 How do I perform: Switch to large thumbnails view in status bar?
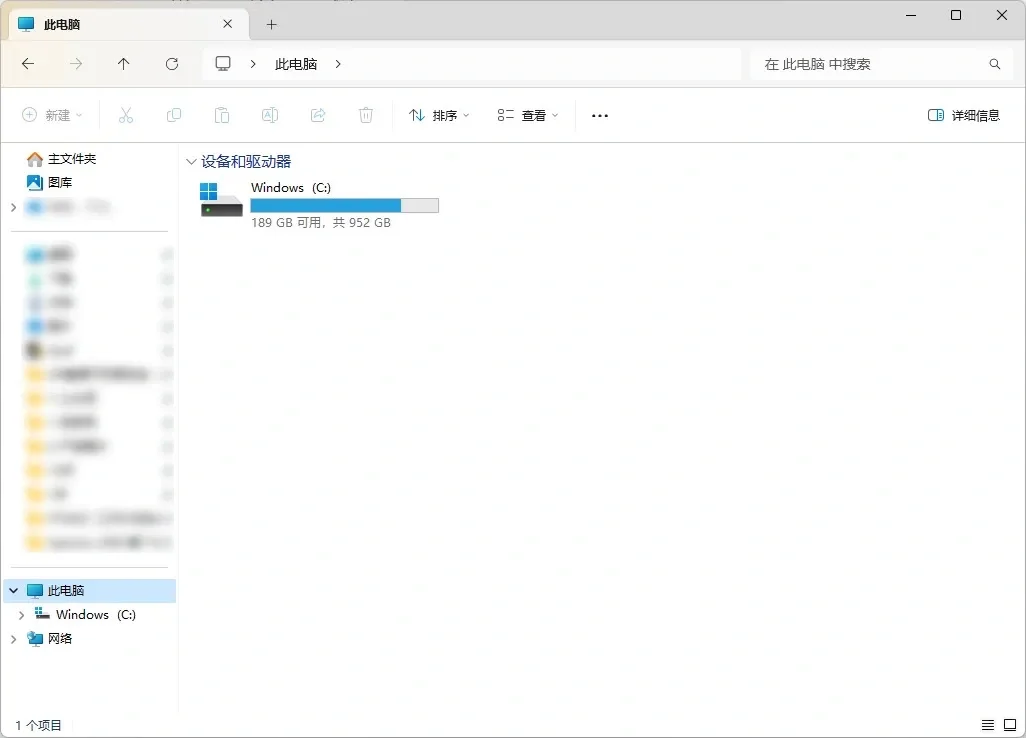[1010, 725]
